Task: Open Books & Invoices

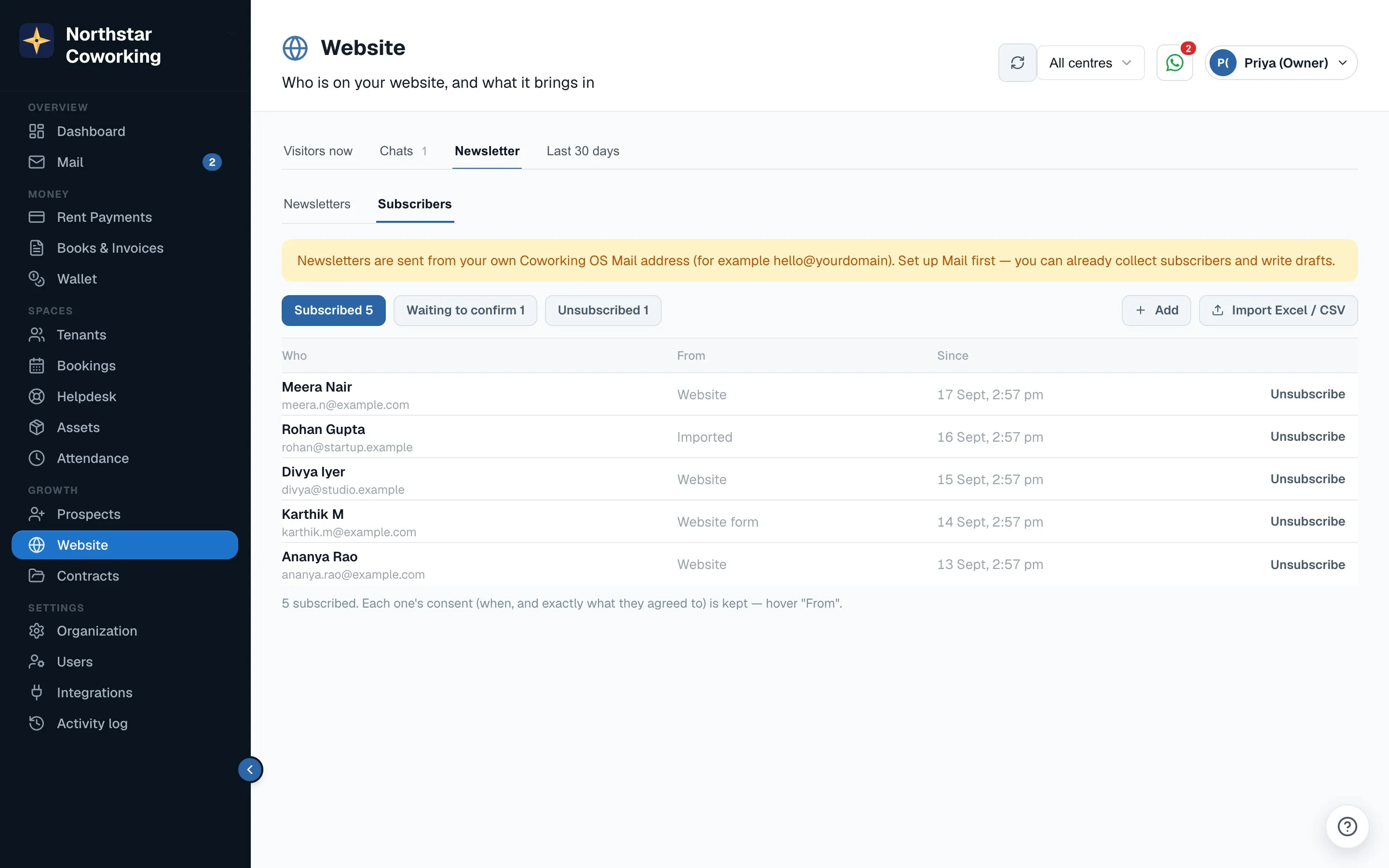Action: pyautogui.click(x=124, y=248)
